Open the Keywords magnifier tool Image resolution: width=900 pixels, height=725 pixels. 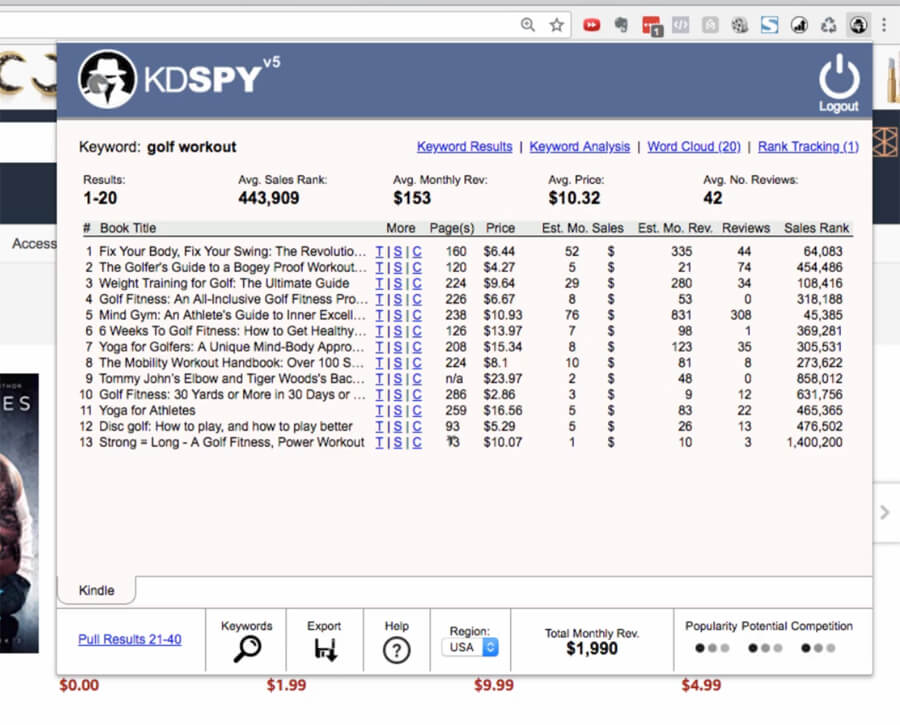pyautogui.click(x=247, y=649)
